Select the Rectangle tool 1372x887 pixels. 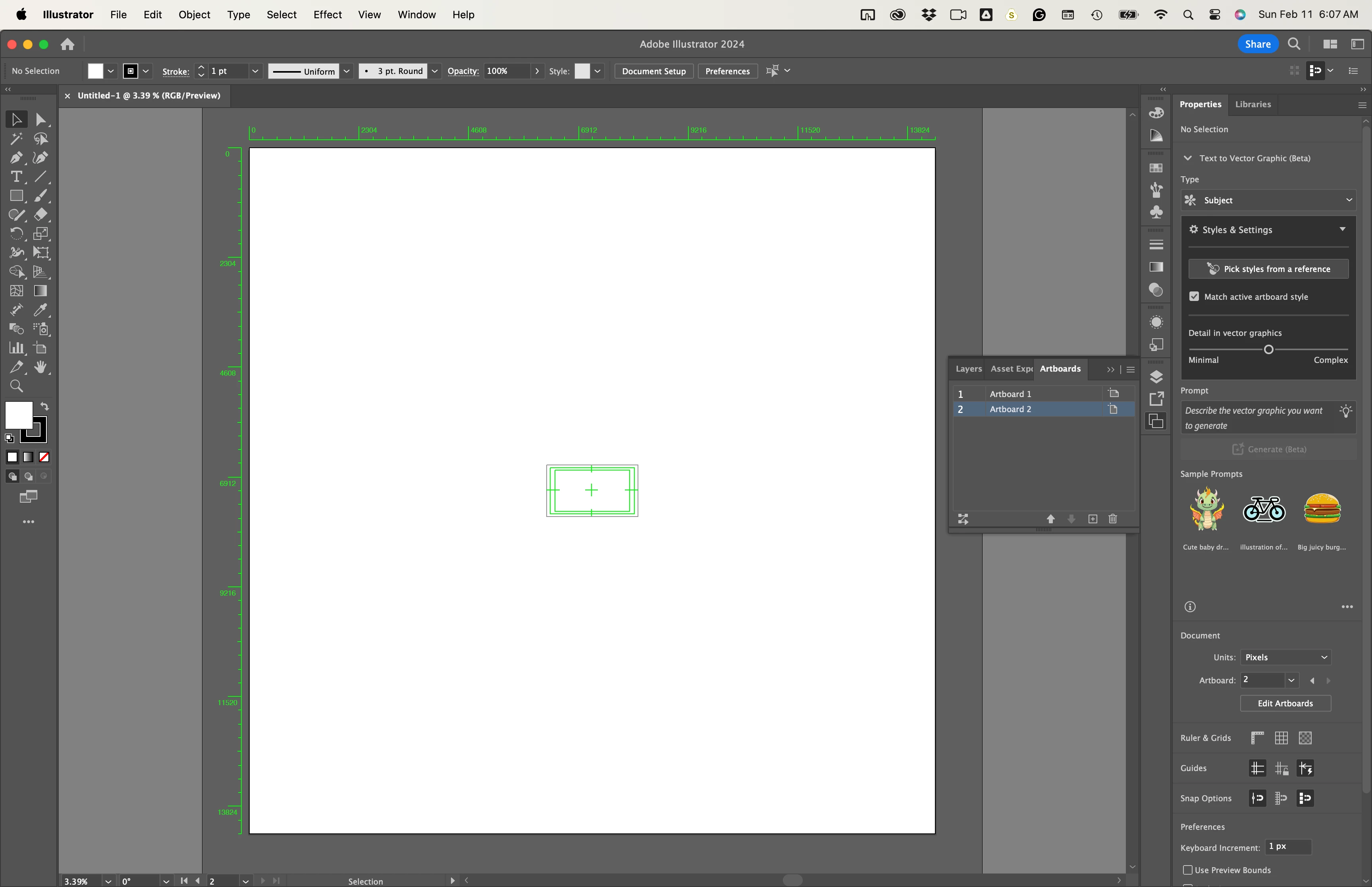[x=15, y=196]
